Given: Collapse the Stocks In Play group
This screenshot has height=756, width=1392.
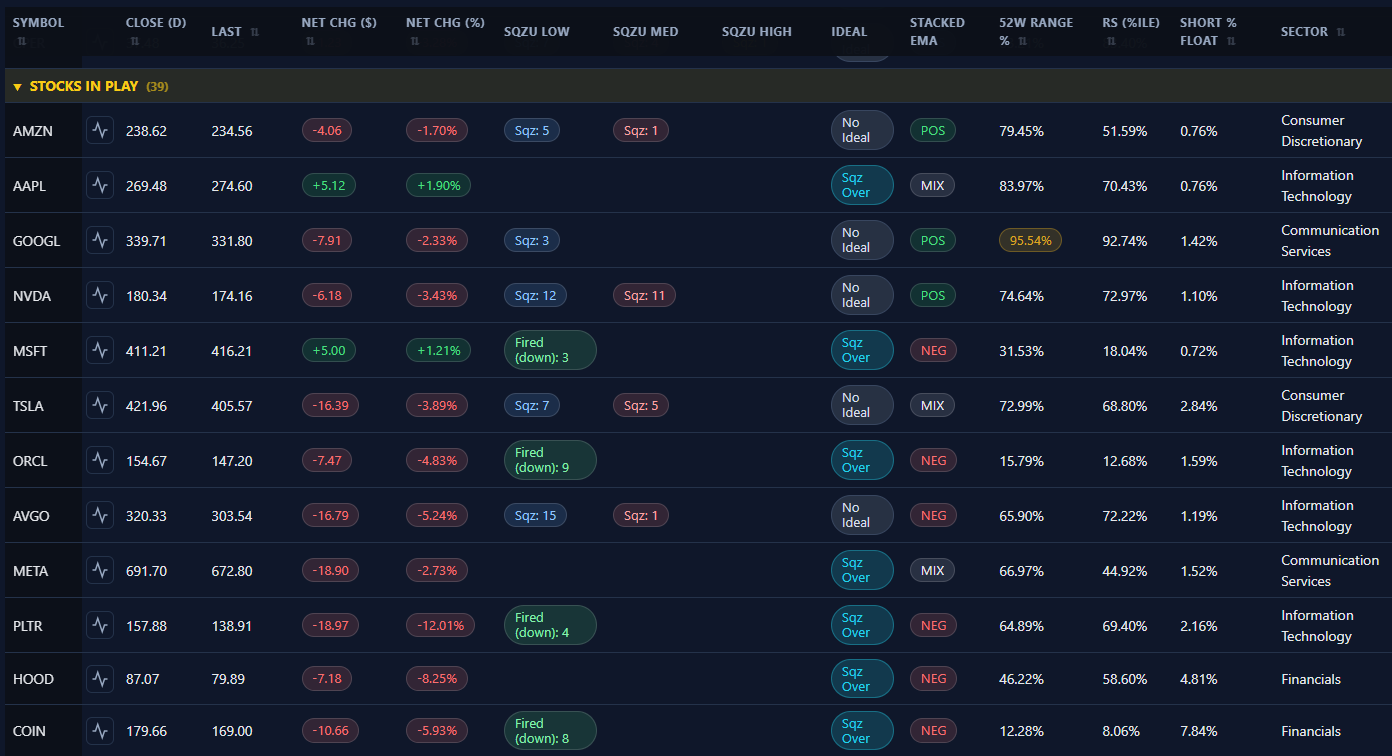Looking at the screenshot, I should click(17, 87).
